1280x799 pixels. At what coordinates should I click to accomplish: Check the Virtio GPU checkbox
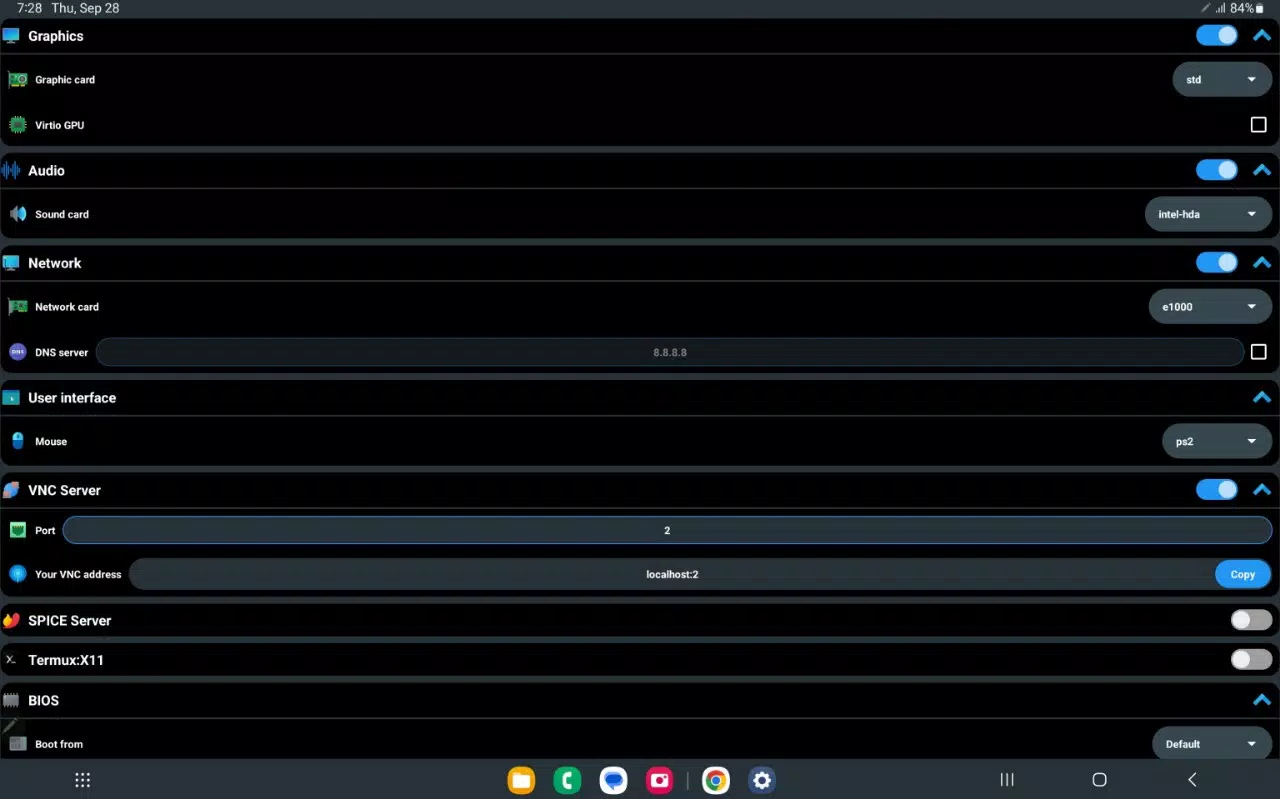[x=1259, y=125]
